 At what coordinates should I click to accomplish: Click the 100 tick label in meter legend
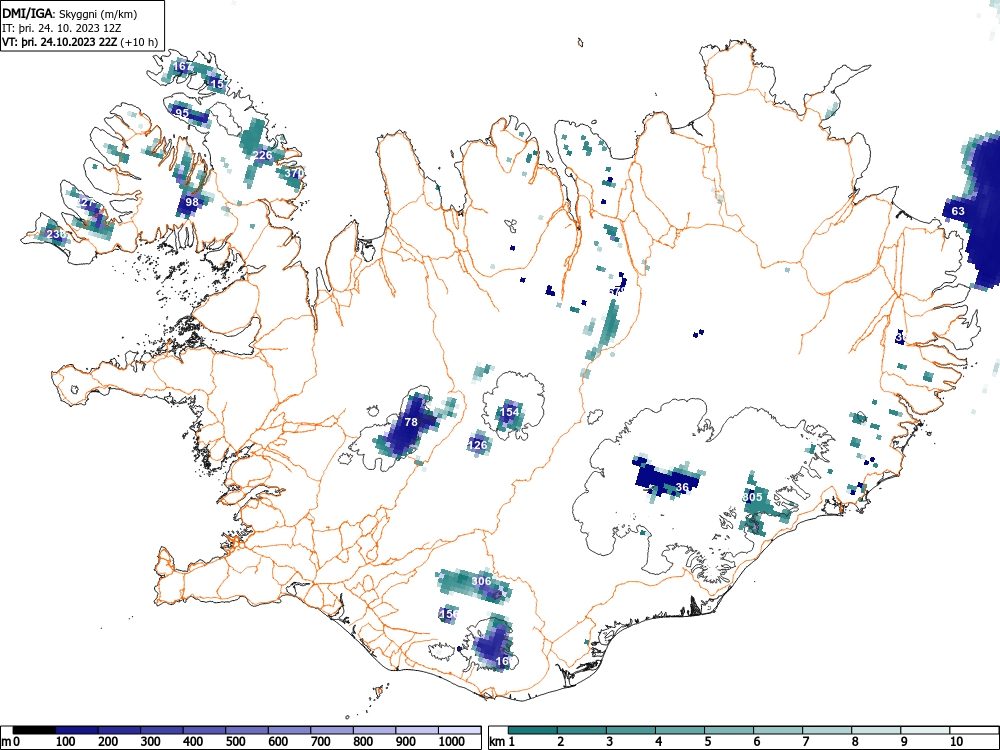[66, 742]
